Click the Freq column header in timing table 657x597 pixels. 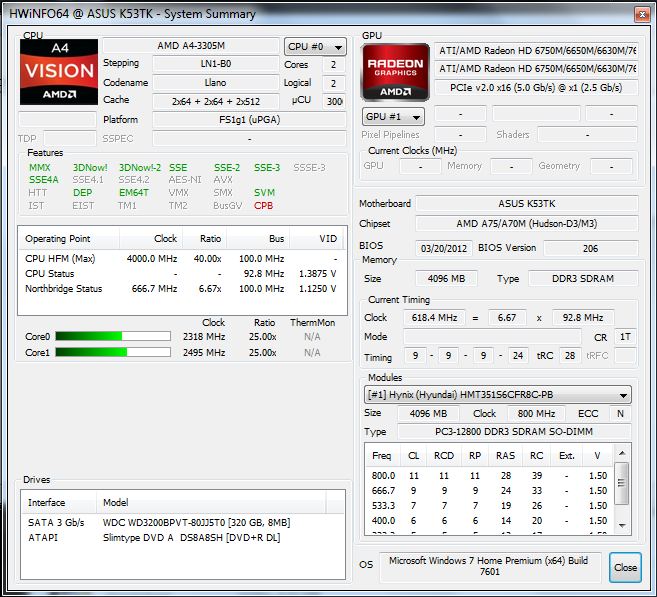[x=382, y=456]
